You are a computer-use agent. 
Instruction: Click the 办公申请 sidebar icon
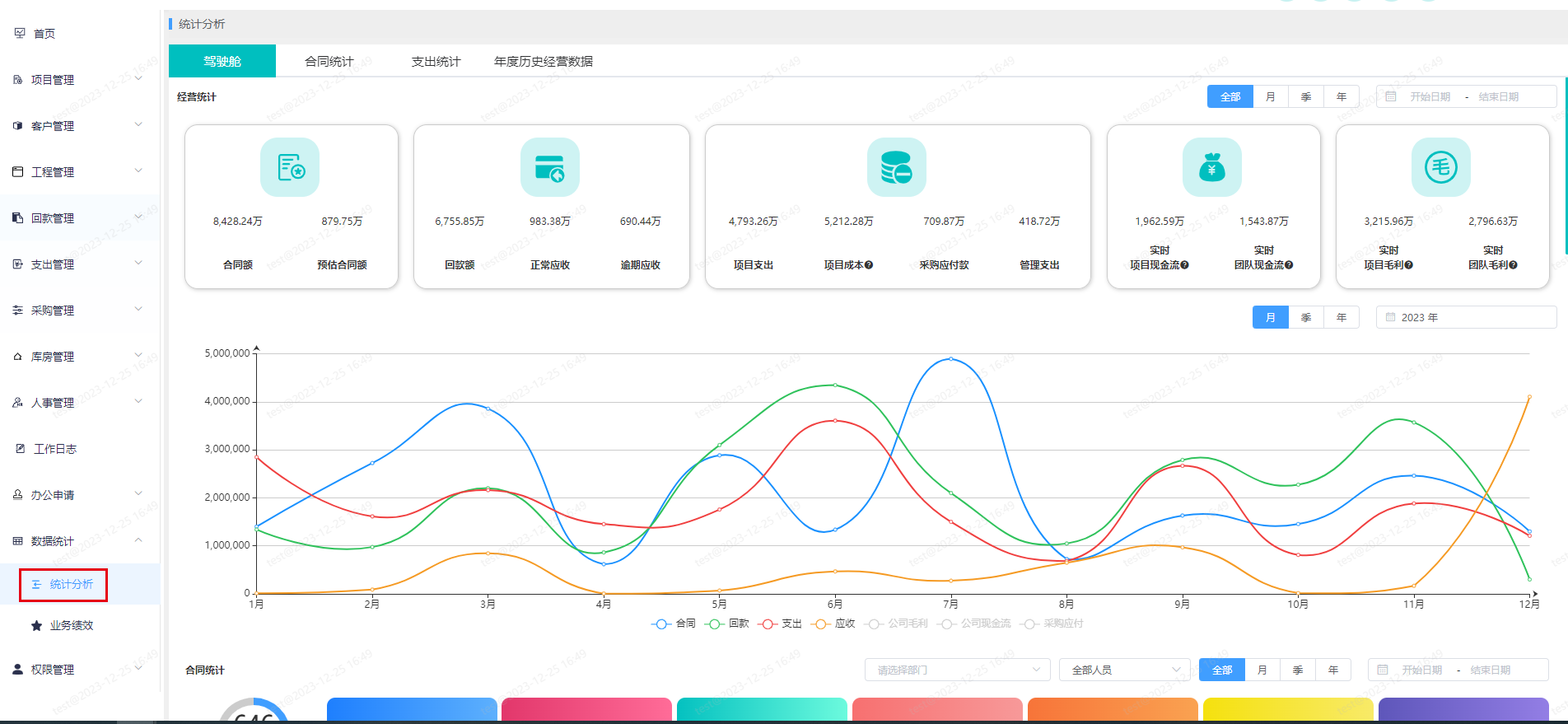pyautogui.click(x=18, y=495)
